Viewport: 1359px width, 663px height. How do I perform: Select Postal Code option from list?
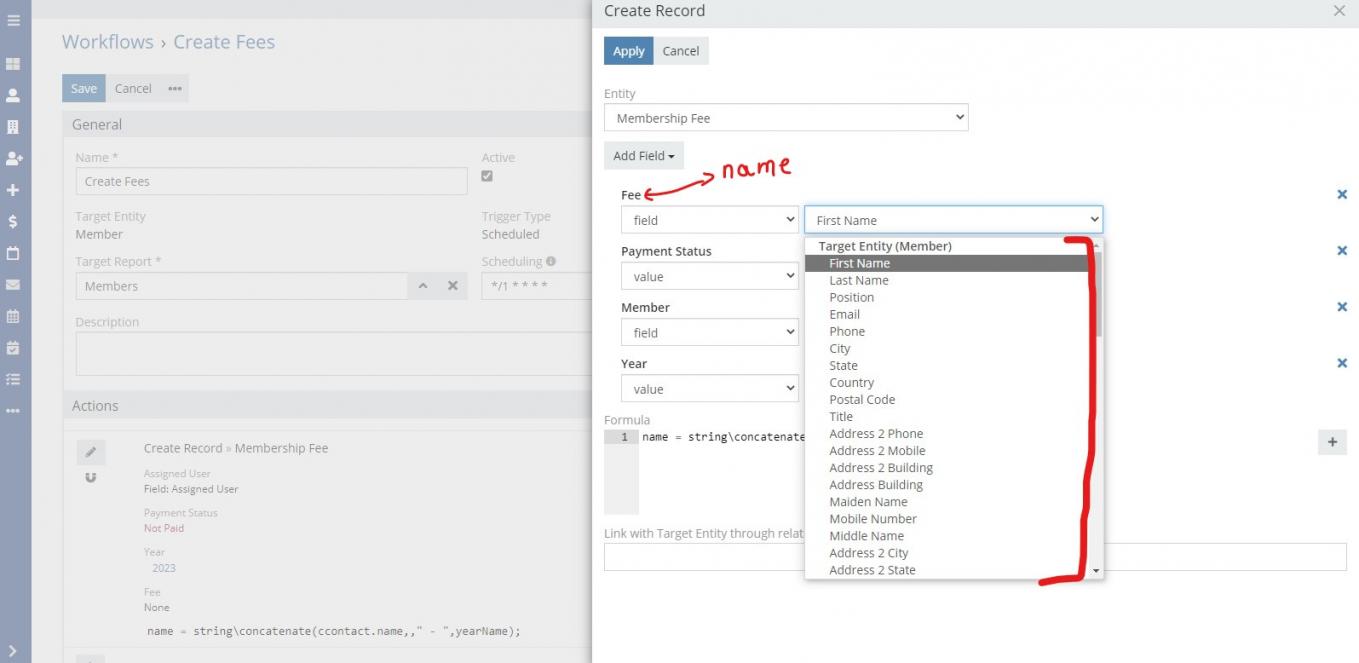(x=861, y=400)
